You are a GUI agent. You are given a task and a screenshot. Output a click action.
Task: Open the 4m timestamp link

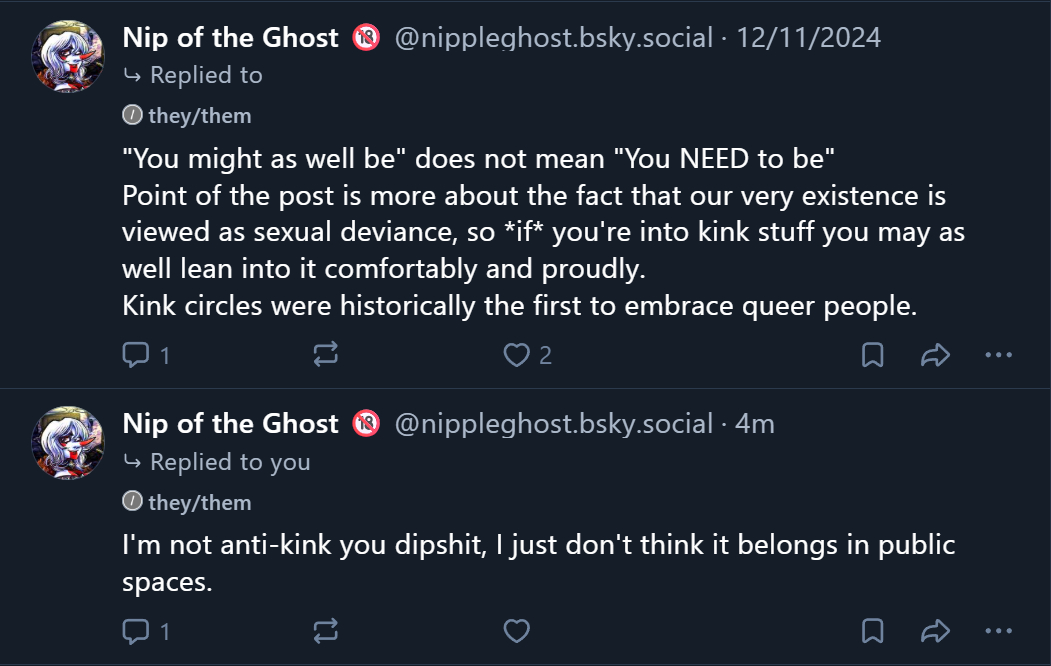pos(755,424)
